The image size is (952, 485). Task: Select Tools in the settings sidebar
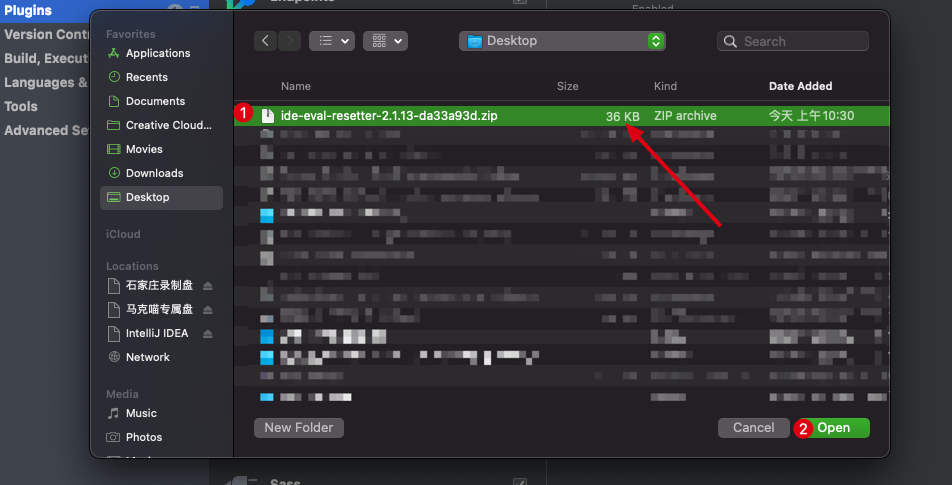tap(21, 106)
